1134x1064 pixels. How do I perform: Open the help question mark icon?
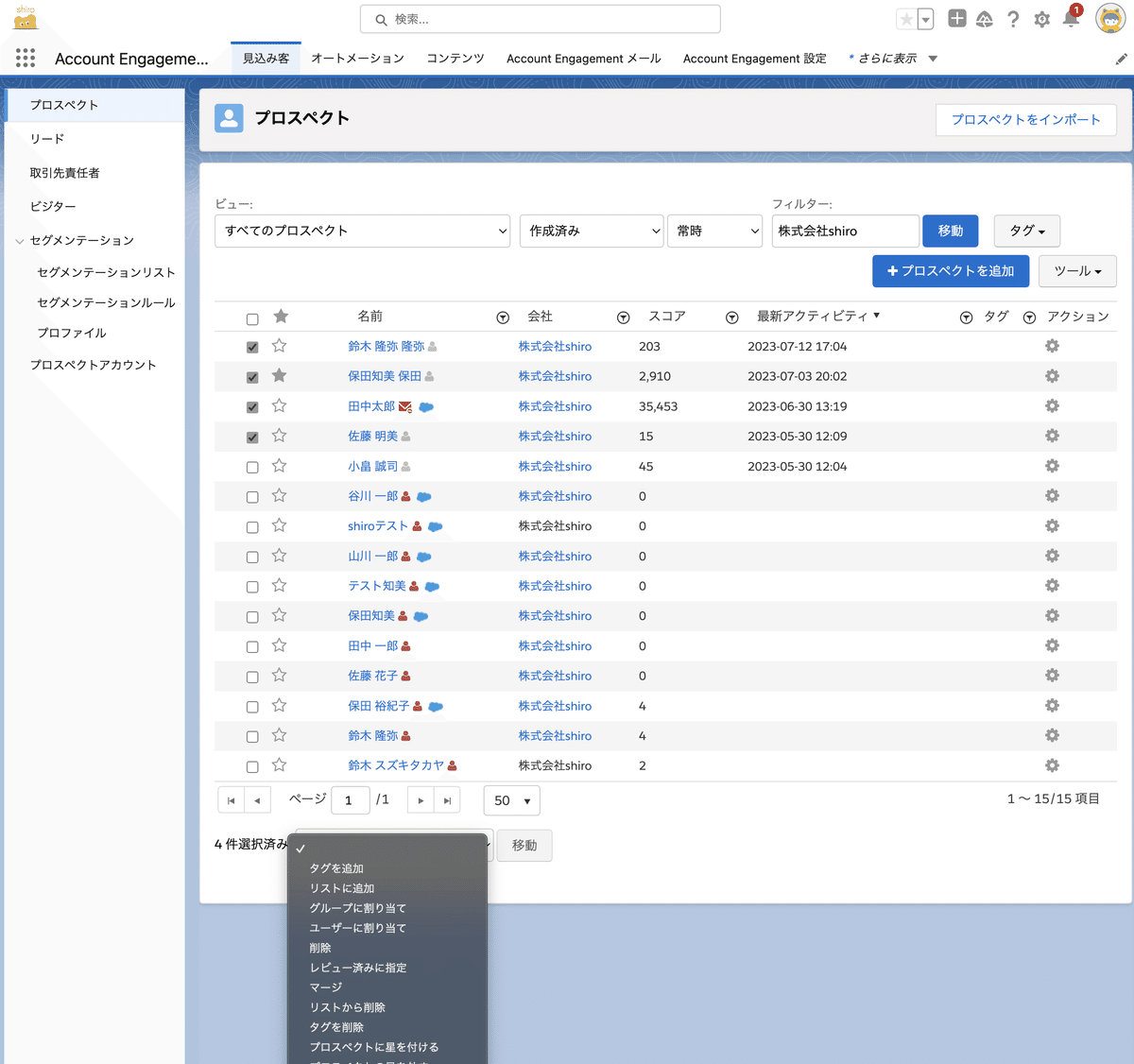(x=1013, y=19)
